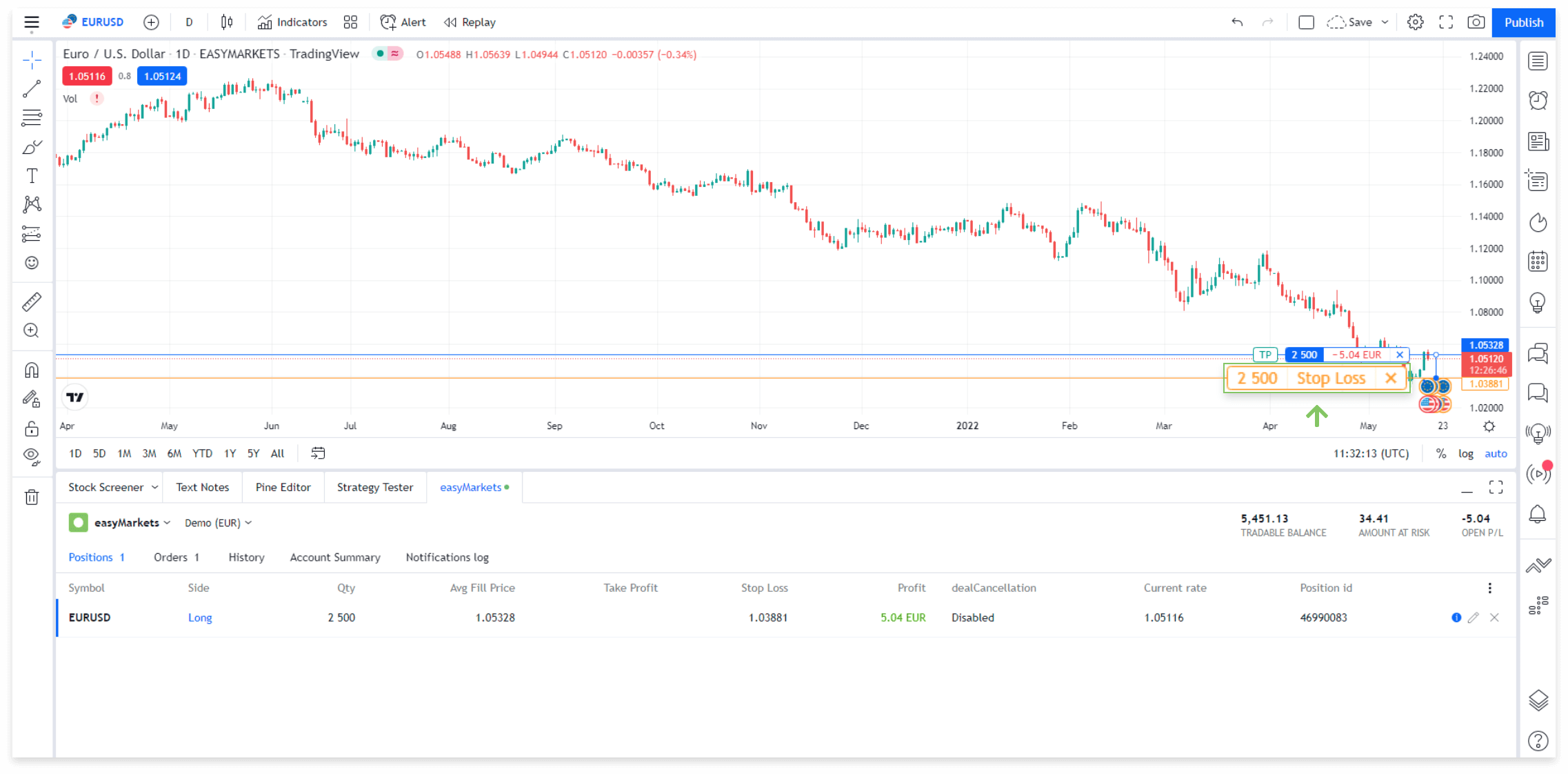
Task: Switch to the Text Notes tab
Action: coord(202,487)
